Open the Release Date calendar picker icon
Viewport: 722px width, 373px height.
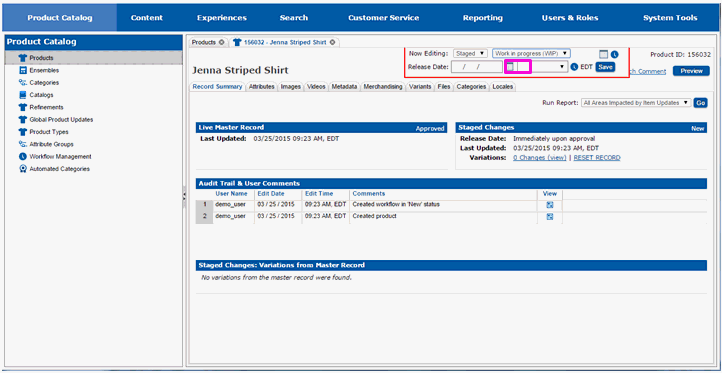point(510,67)
